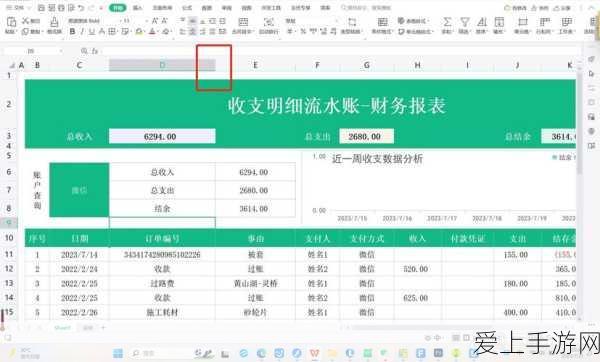Click the decrease font size icon
The height and width of the screenshot is (362, 600).
164,21
